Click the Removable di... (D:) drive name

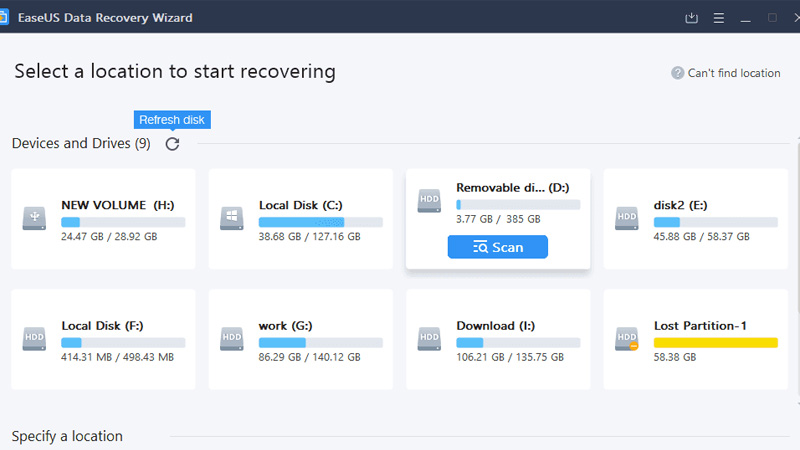(x=513, y=188)
